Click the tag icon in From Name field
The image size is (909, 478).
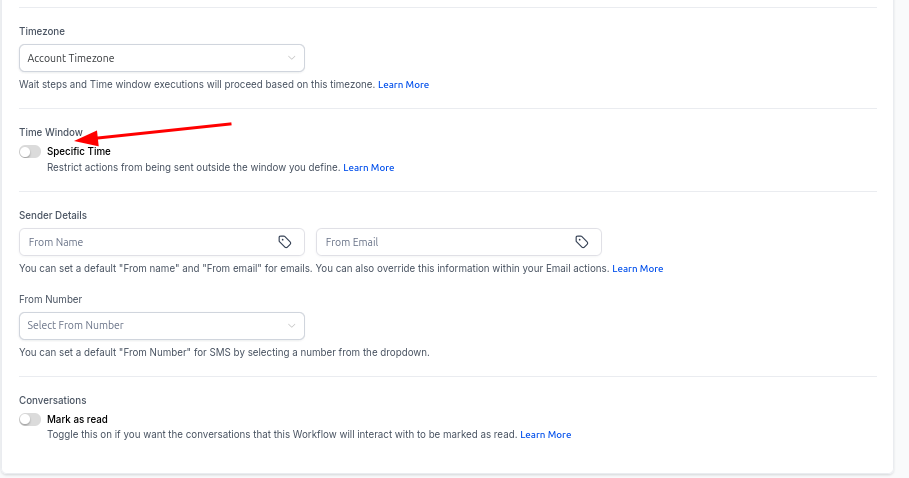click(285, 242)
